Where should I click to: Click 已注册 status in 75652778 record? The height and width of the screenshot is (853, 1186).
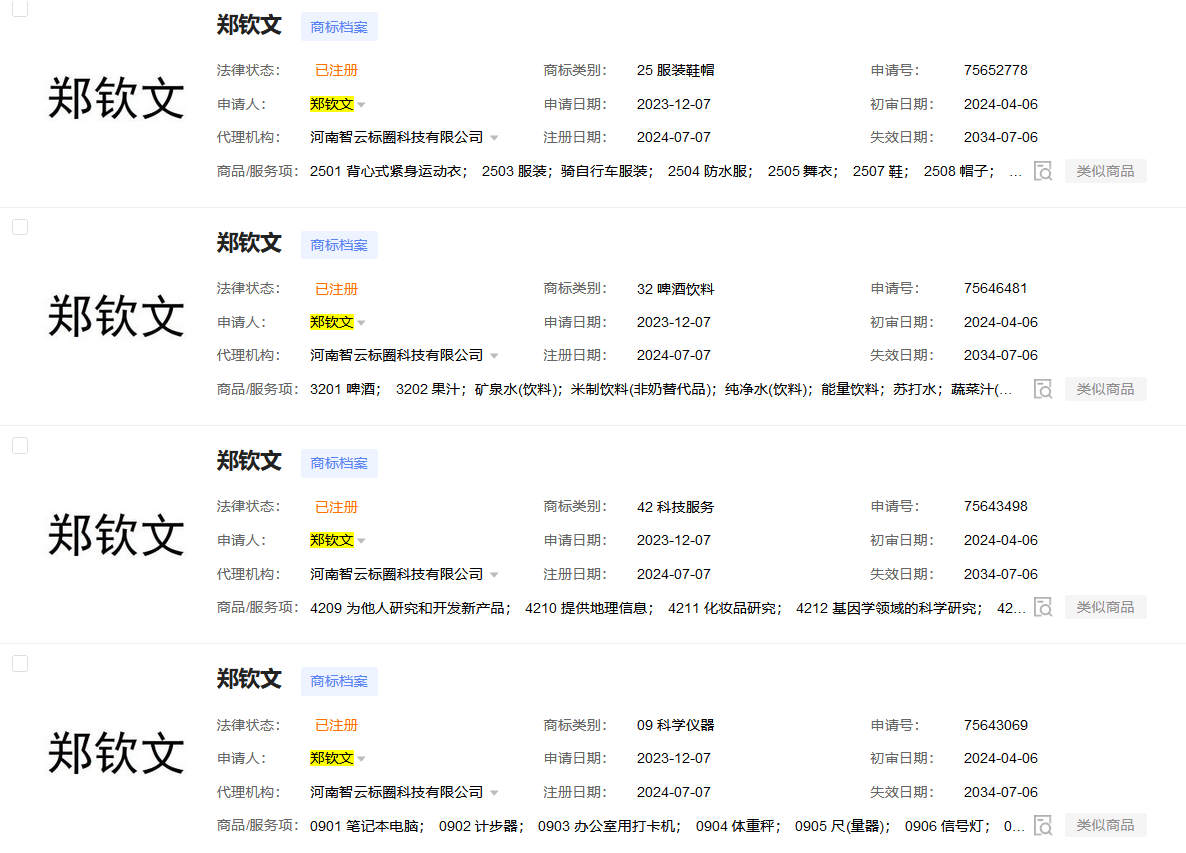click(336, 70)
